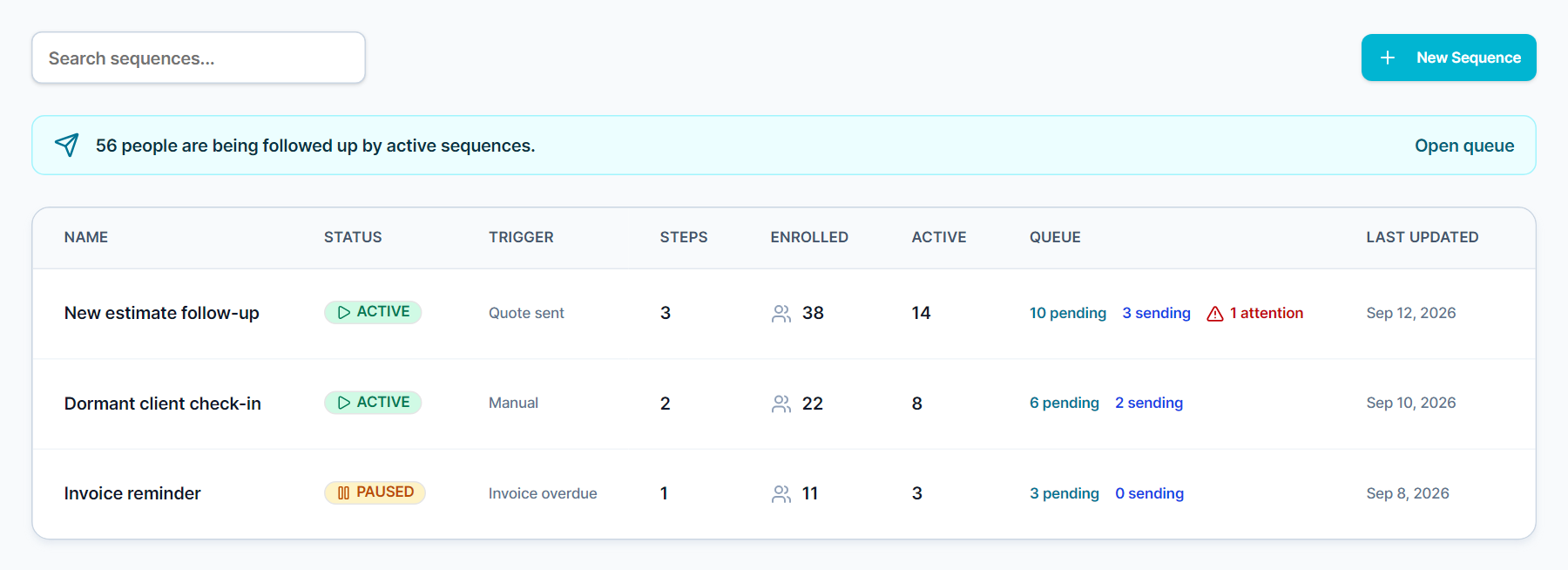Viewport: 1568px width, 570px height.
Task: Click the 1 attention queue link
Action: coord(1255,313)
